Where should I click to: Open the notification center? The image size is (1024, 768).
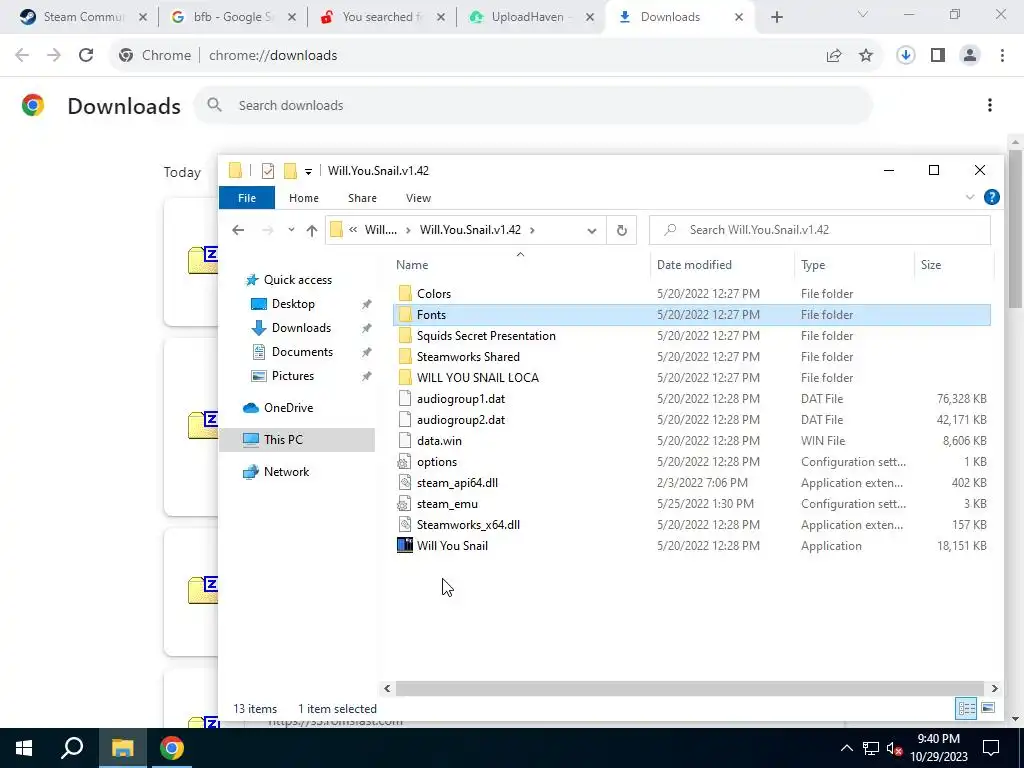(991, 748)
